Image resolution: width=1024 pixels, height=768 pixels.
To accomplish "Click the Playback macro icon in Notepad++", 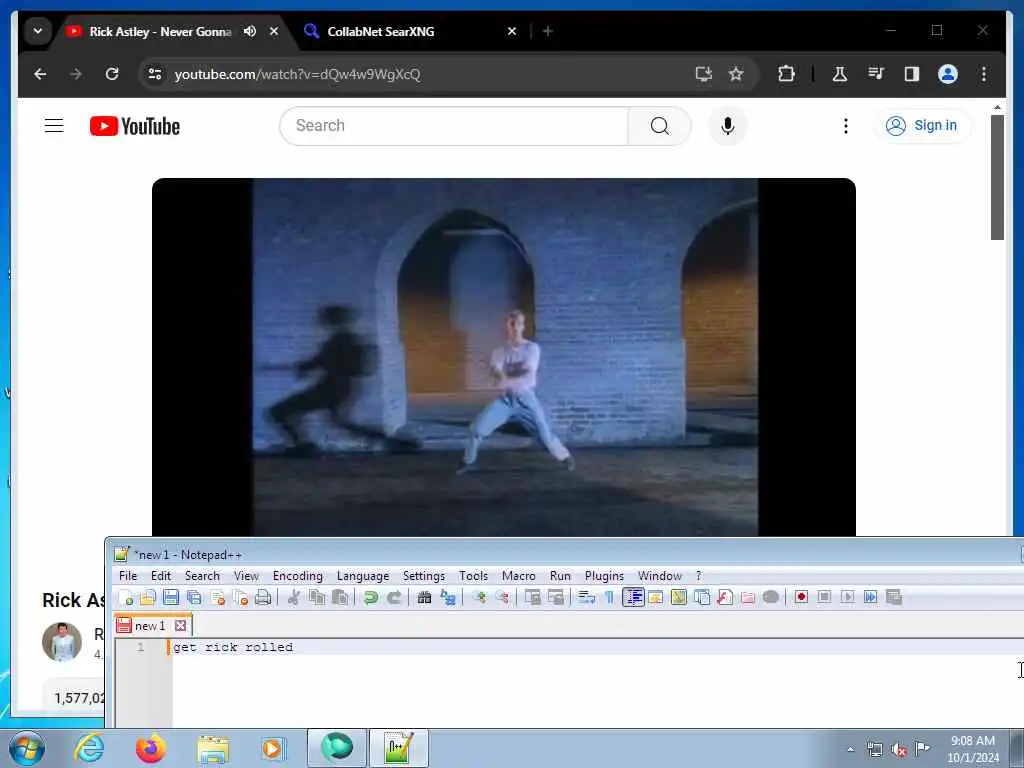I will 847,597.
